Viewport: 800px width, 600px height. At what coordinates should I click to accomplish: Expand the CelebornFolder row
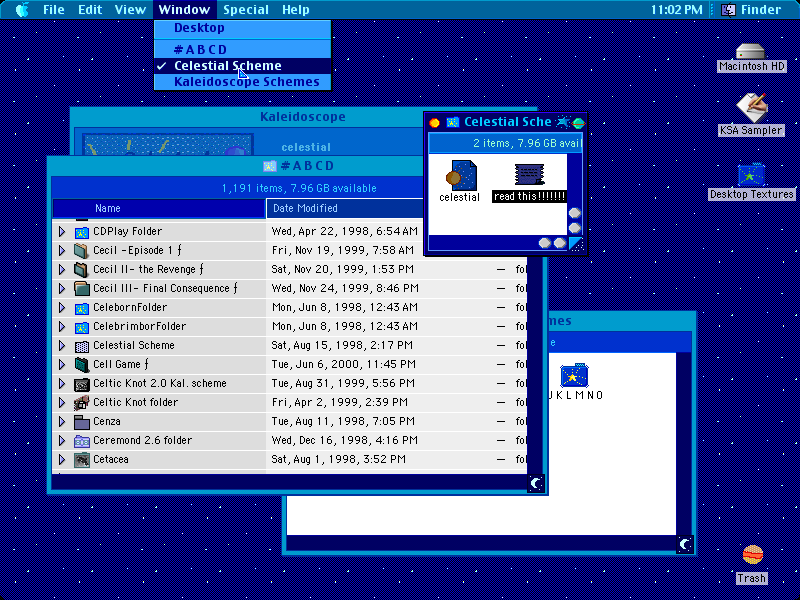coord(62,308)
